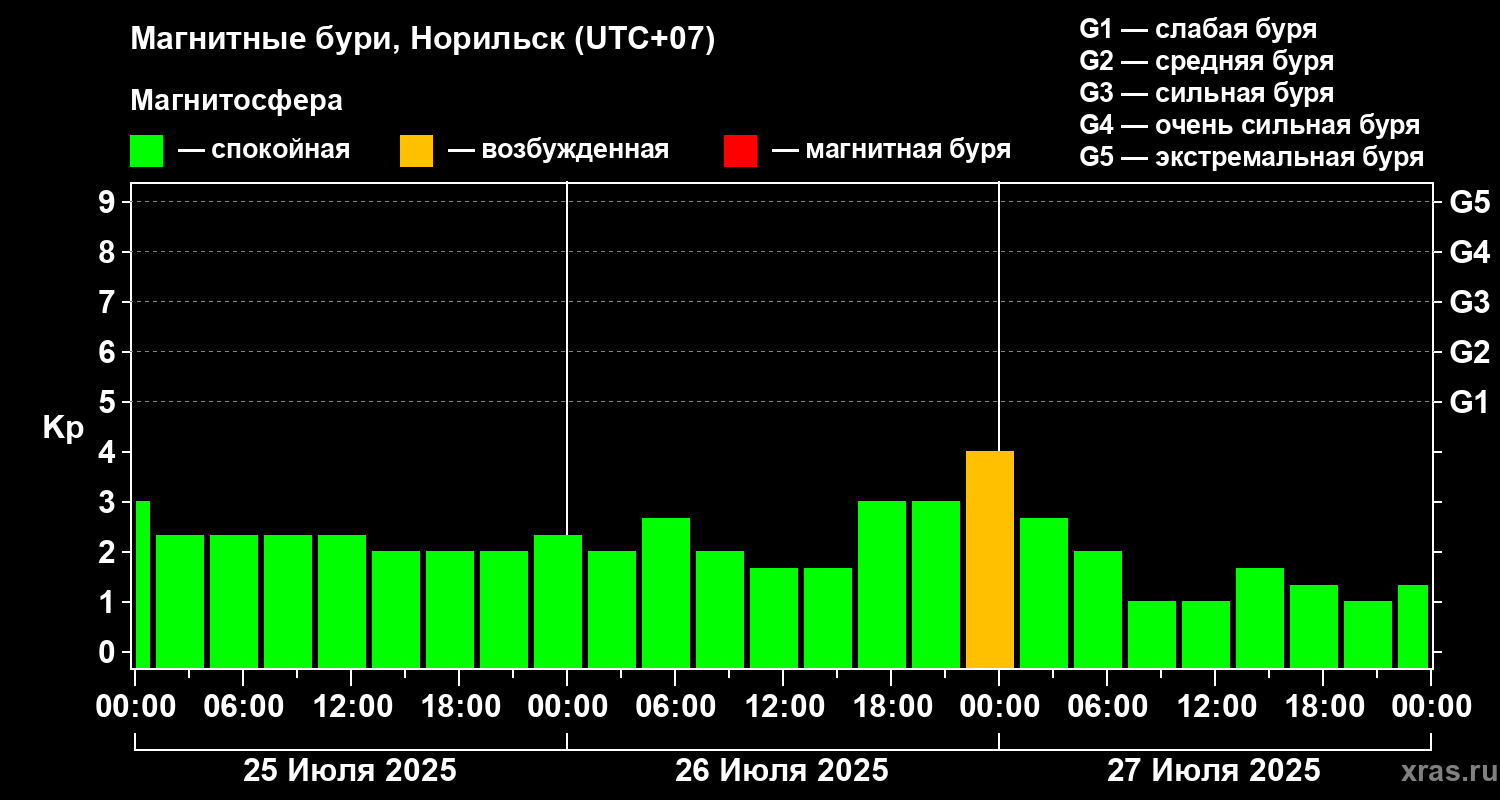Click the 'G1' right axis label

(1469, 402)
